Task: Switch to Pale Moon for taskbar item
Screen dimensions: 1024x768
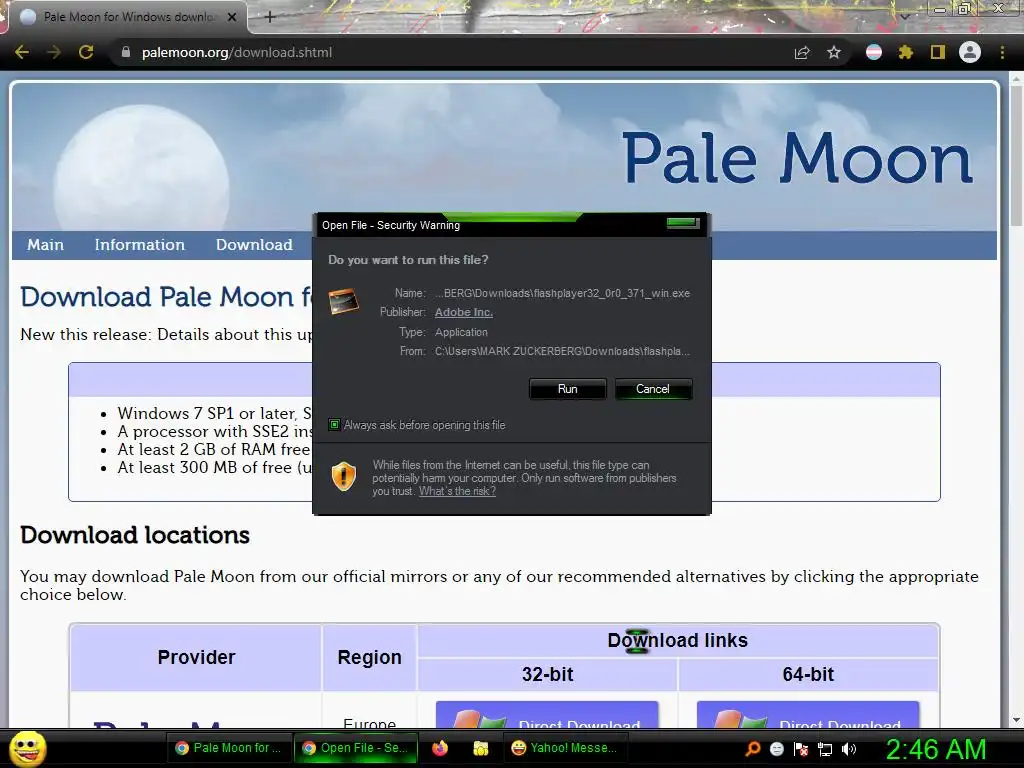Action: 228,748
